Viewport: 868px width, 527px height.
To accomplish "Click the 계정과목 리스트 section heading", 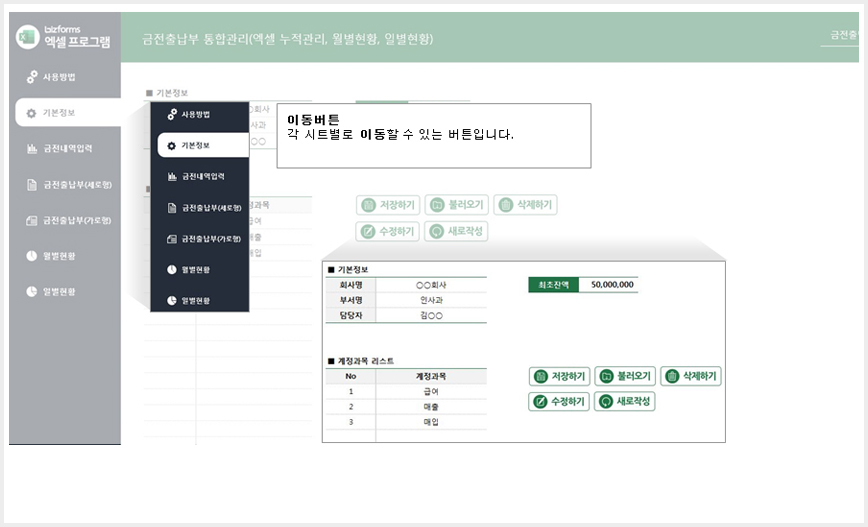I will coord(361,361).
